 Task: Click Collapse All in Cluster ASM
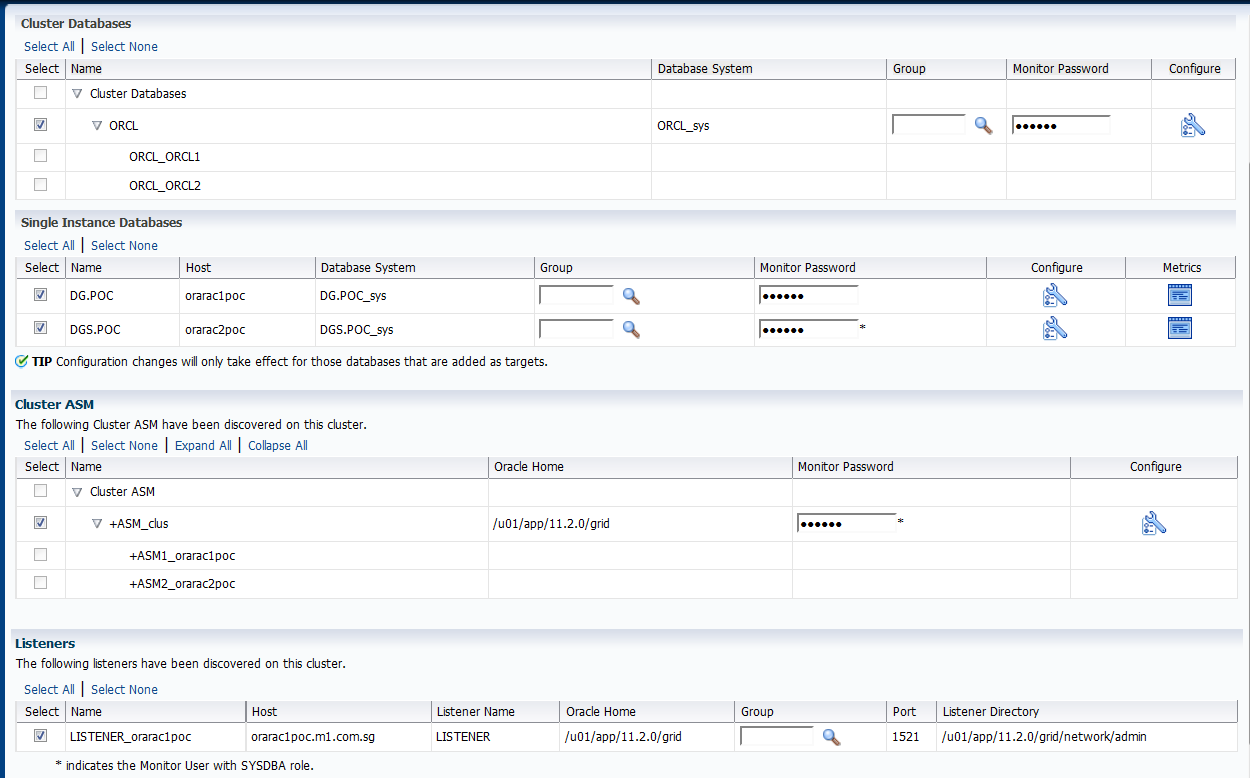(x=277, y=446)
